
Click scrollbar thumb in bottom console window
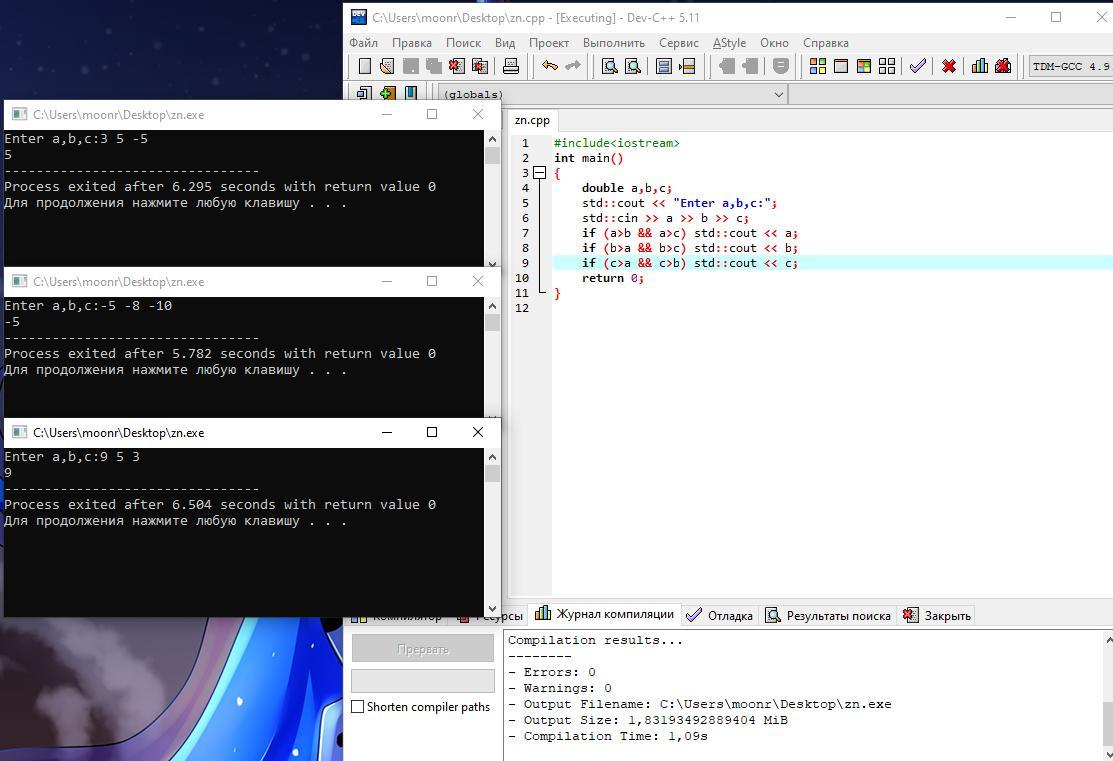pos(492,473)
